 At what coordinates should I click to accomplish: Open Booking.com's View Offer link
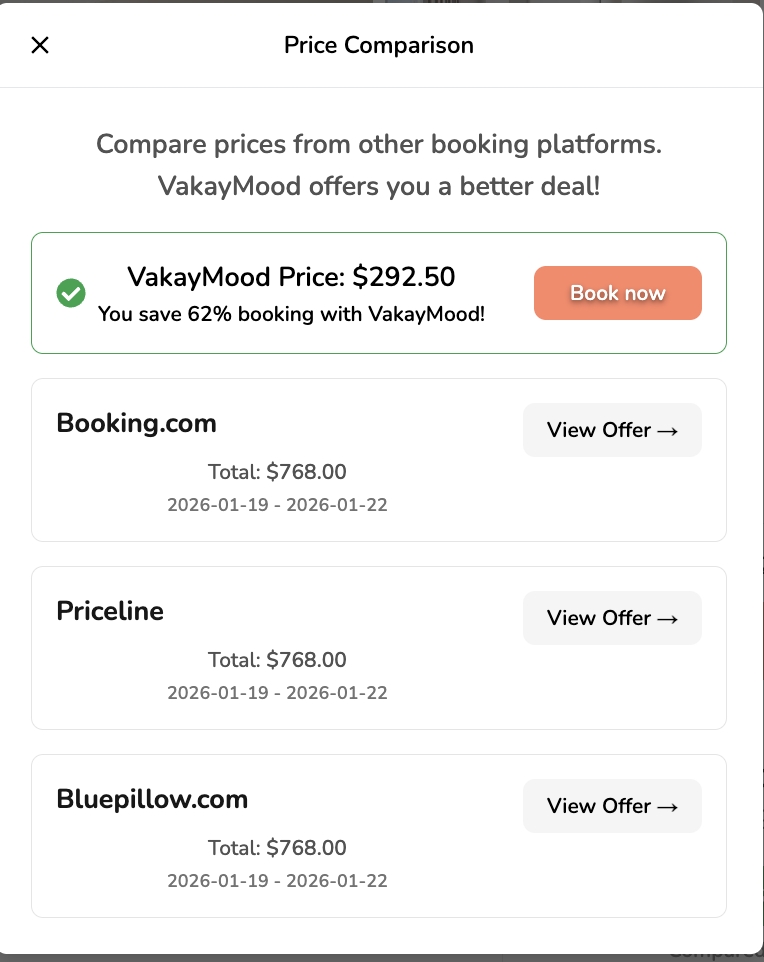pyautogui.click(x=612, y=430)
